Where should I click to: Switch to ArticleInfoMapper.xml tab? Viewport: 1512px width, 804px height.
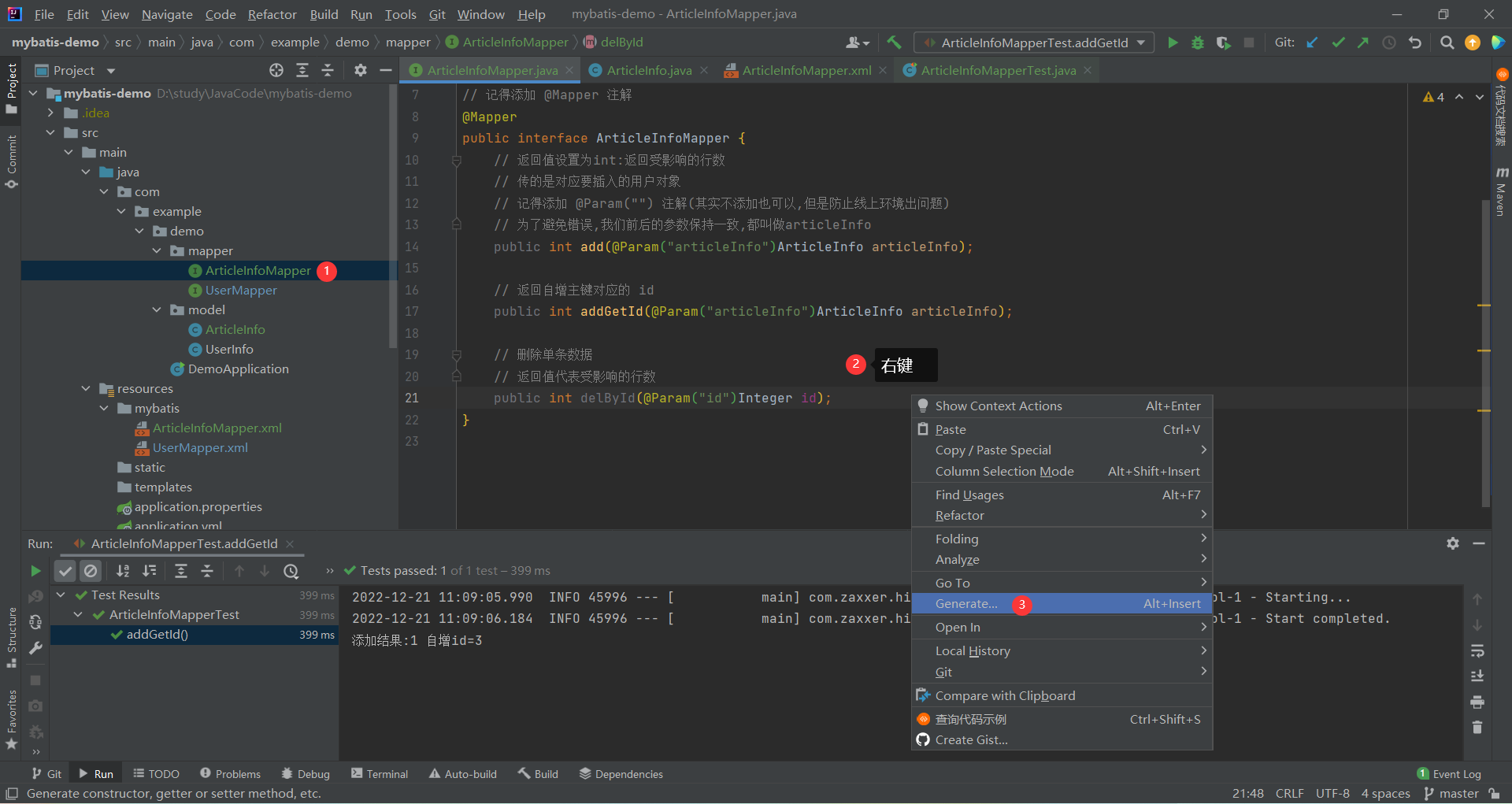[x=806, y=70]
